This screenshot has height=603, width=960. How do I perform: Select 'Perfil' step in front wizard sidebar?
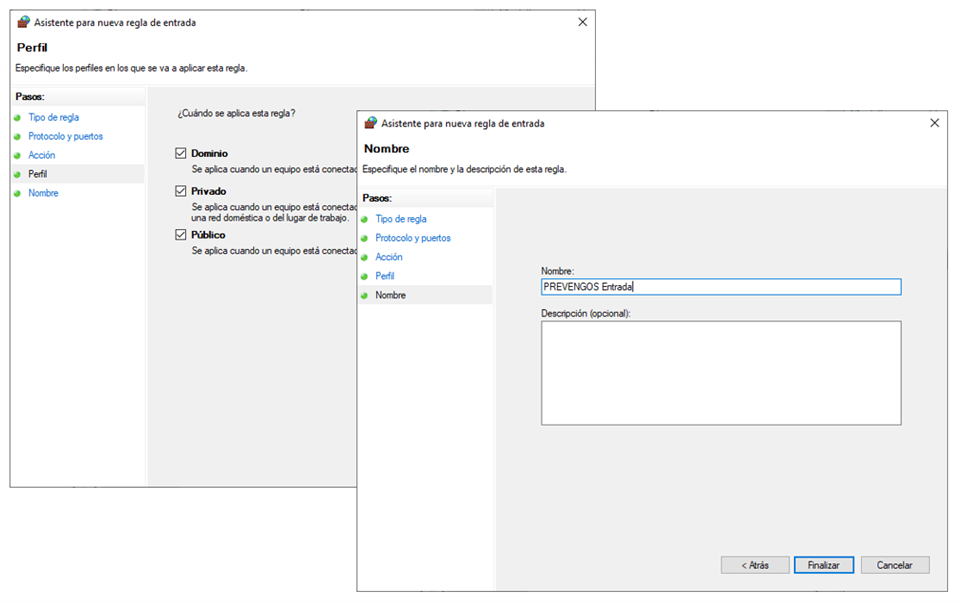(x=386, y=276)
